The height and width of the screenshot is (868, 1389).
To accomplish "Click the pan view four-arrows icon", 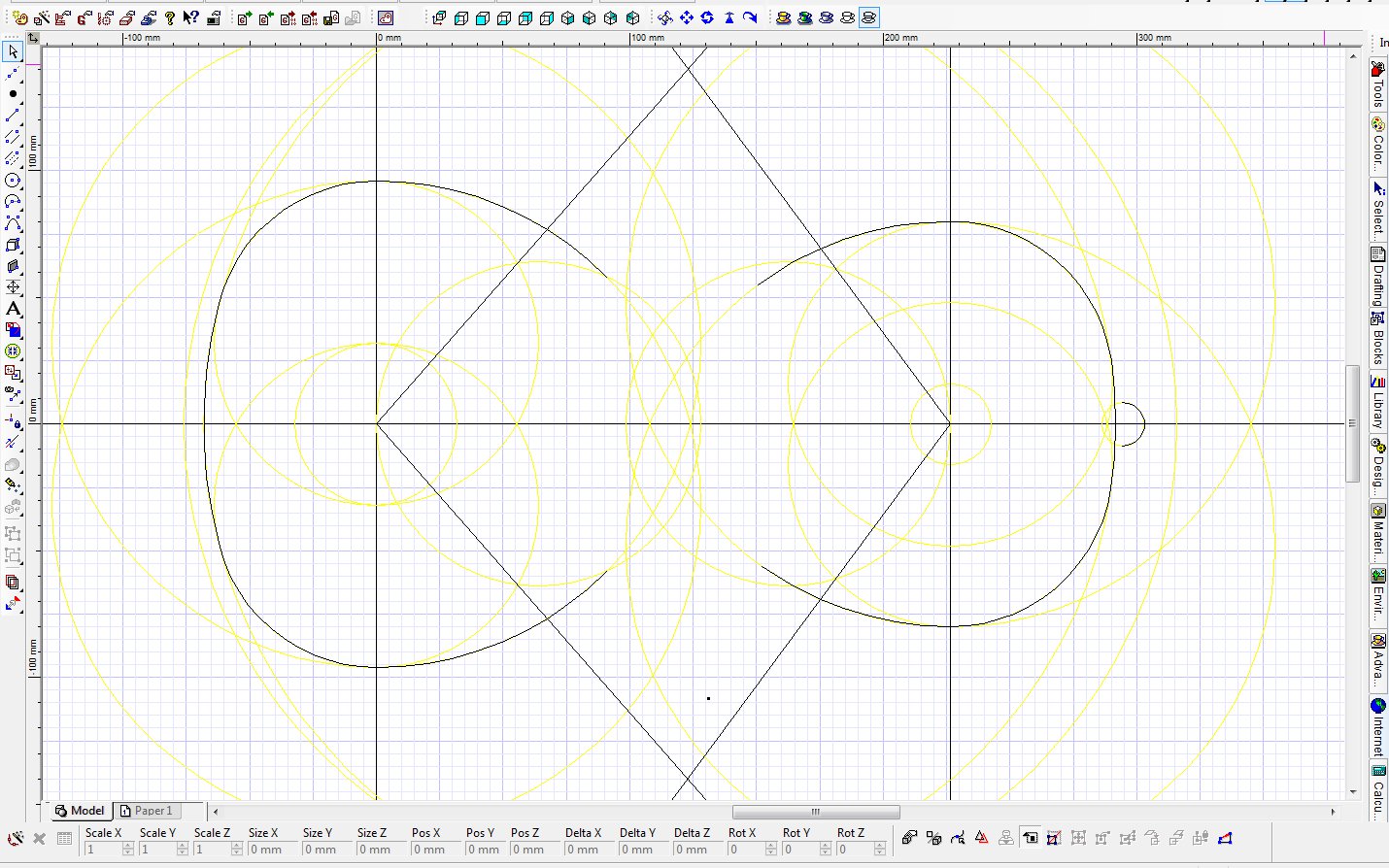I will pyautogui.click(x=687, y=17).
